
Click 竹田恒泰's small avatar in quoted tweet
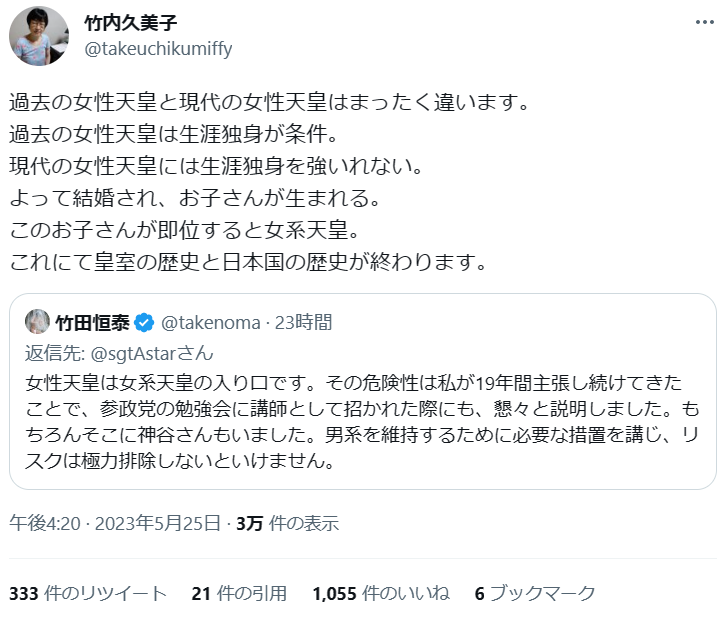(x=39, y=322)
